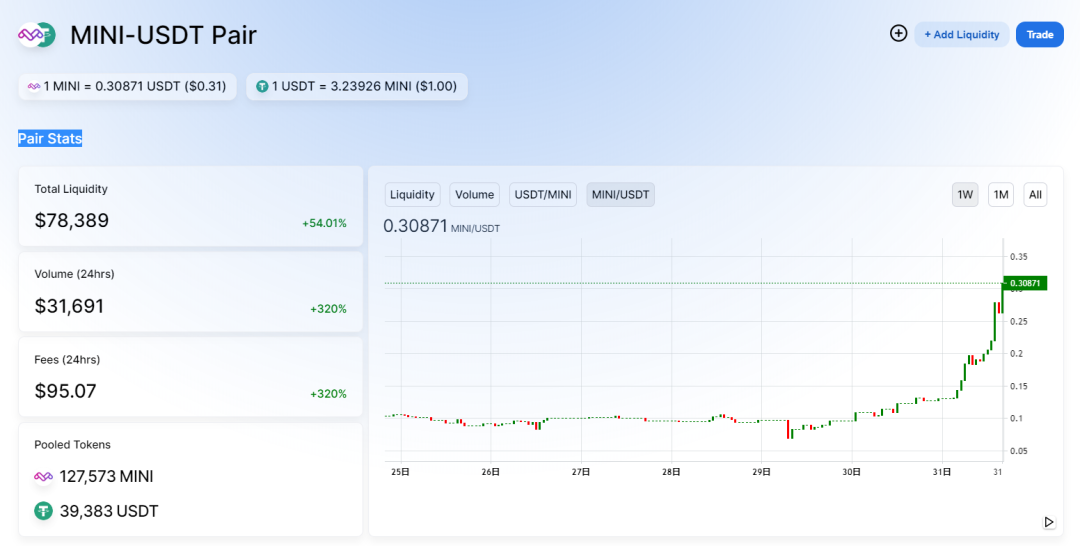Open the Add Liquidity dialog
Viewport: 1080px width, 546px height.
[x=962, y=34]
